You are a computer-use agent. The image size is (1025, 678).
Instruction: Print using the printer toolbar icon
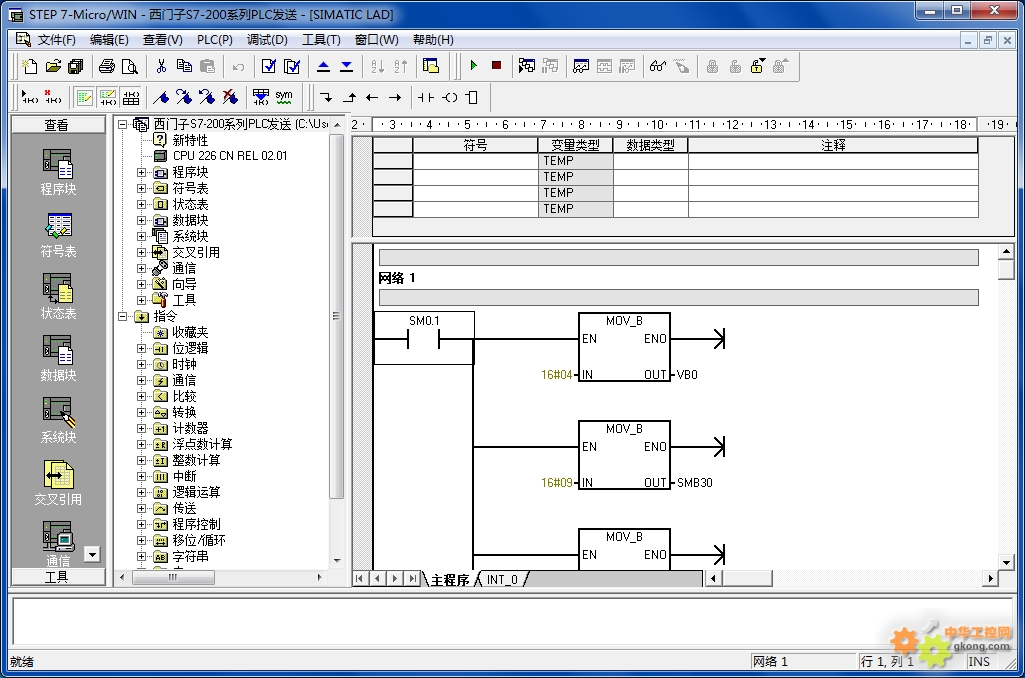coord(107,66)
